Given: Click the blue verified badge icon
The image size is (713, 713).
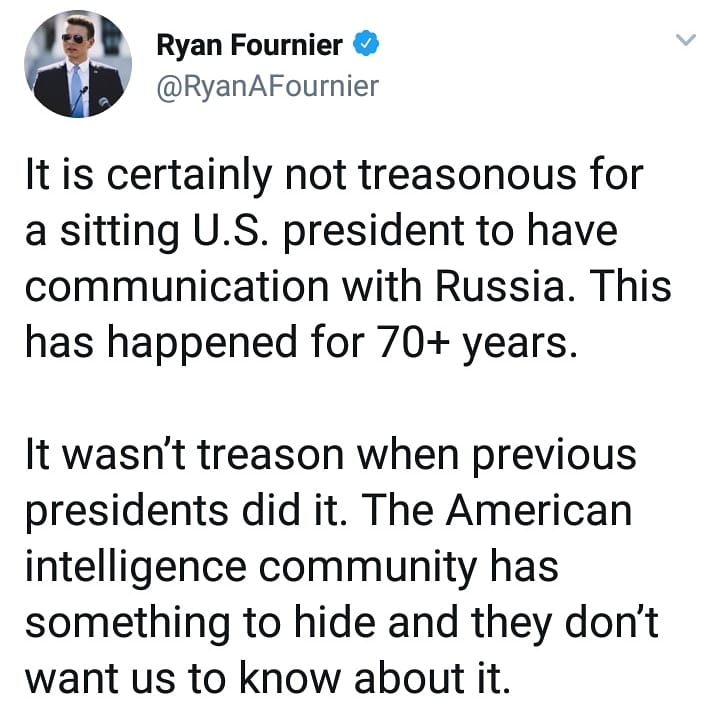Looking at the screenshot, I should pos(366,45).
